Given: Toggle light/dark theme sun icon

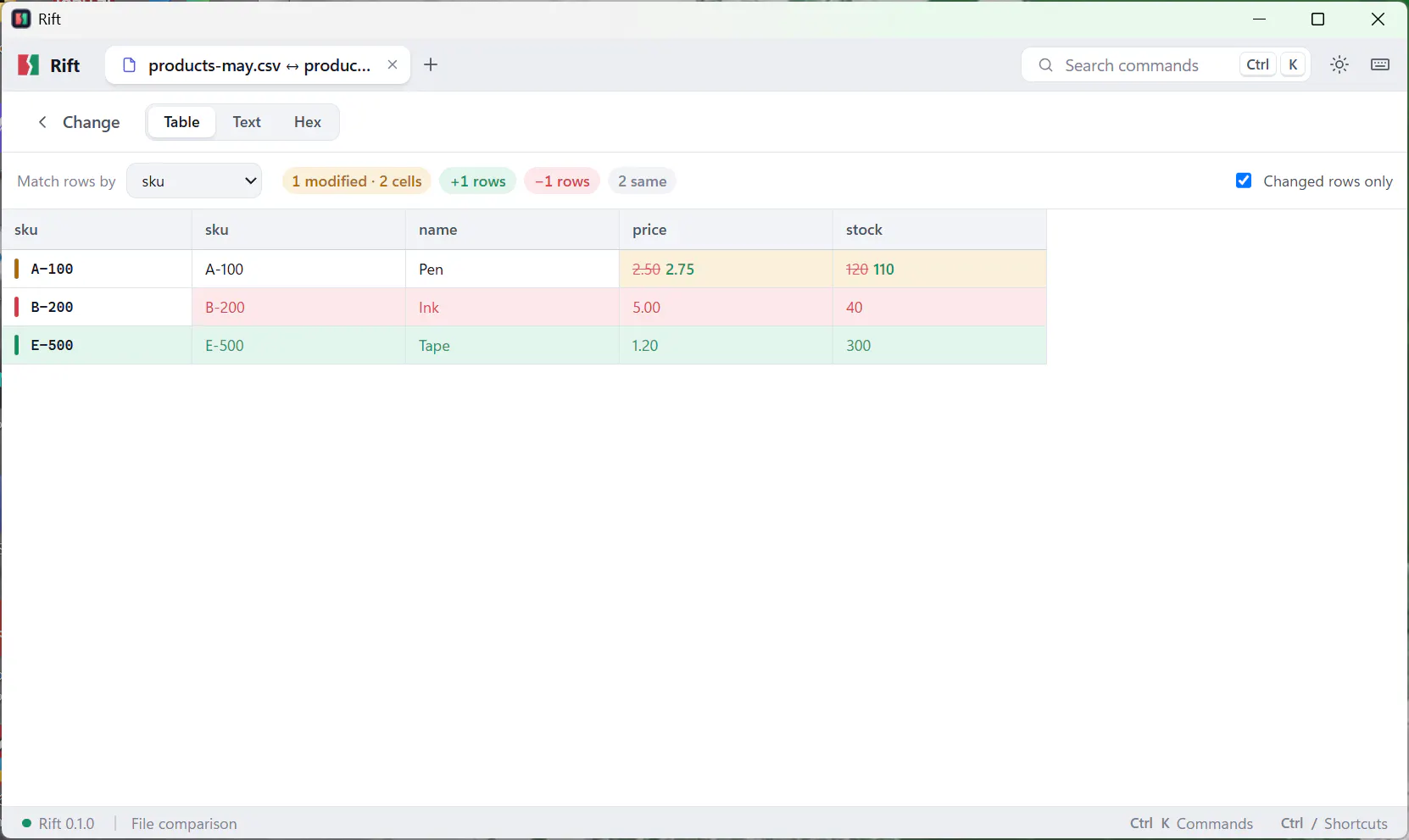Looking at the screenshot, I should [1339, 64].
